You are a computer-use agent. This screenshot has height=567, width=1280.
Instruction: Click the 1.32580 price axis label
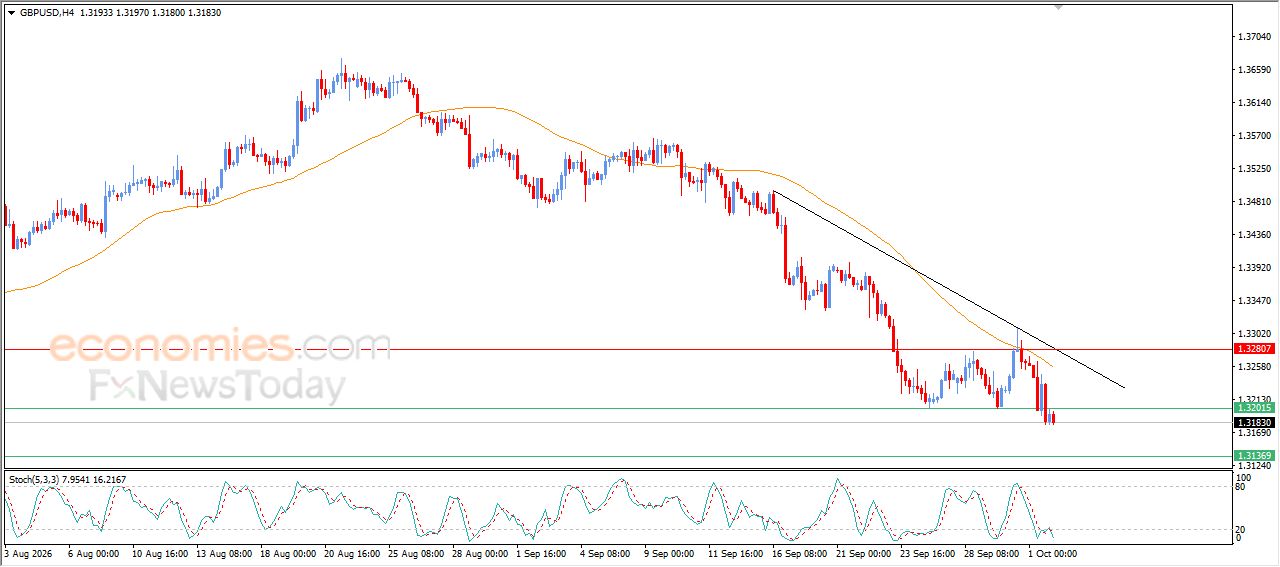coord(1254,367)
